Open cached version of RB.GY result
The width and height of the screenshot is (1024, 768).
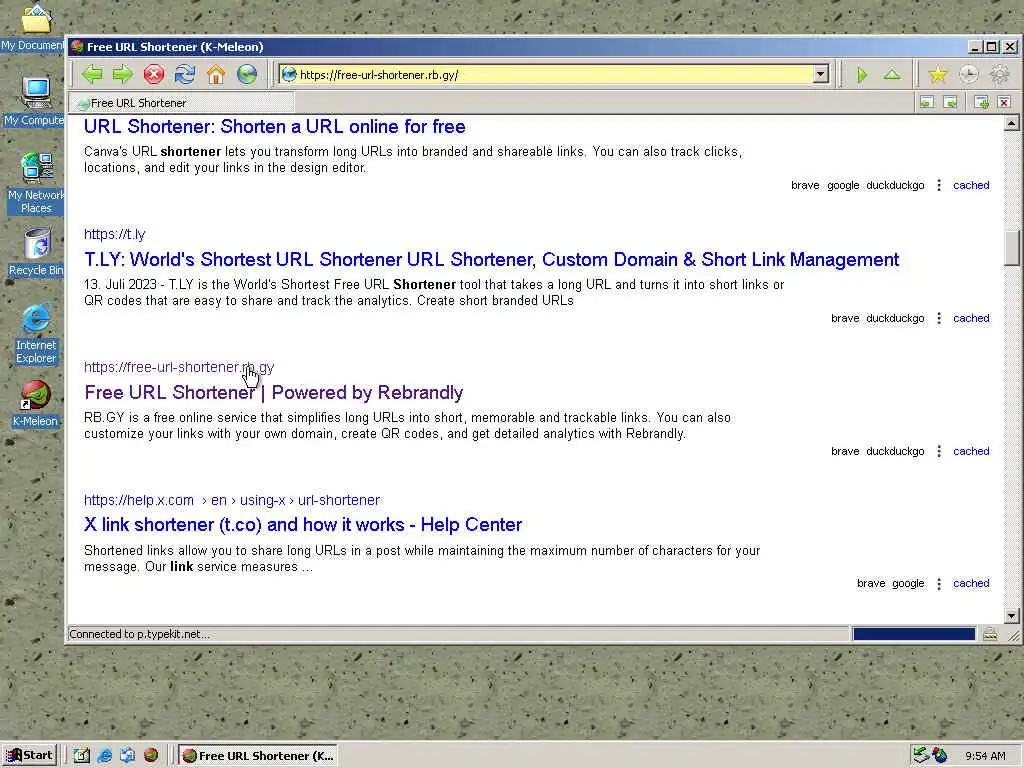click(971, 451)
